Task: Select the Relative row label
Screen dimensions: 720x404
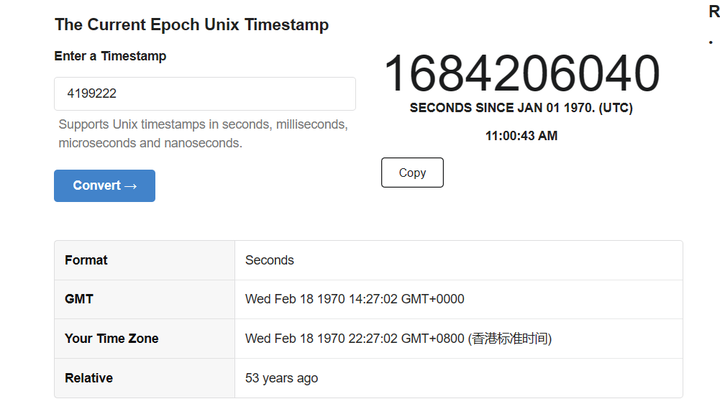Action: (89, 378)
